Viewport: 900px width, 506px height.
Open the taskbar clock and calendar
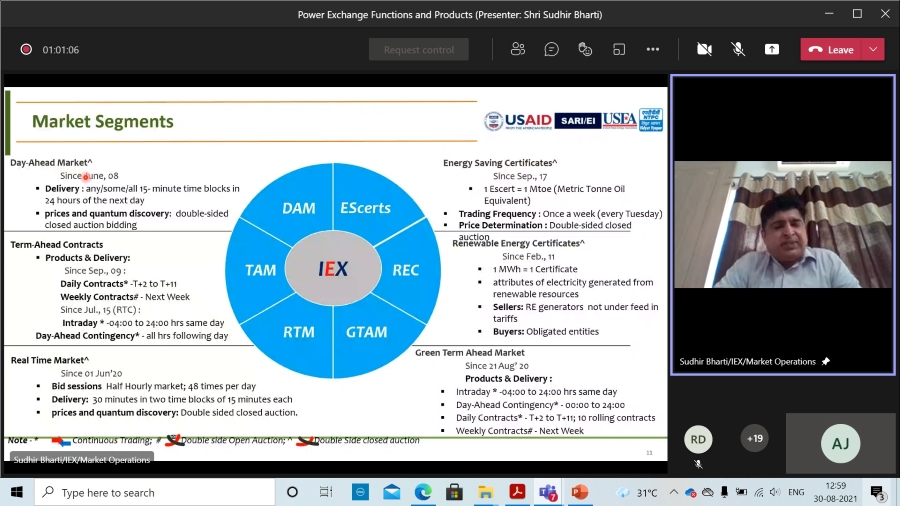[x=833, y=492]
